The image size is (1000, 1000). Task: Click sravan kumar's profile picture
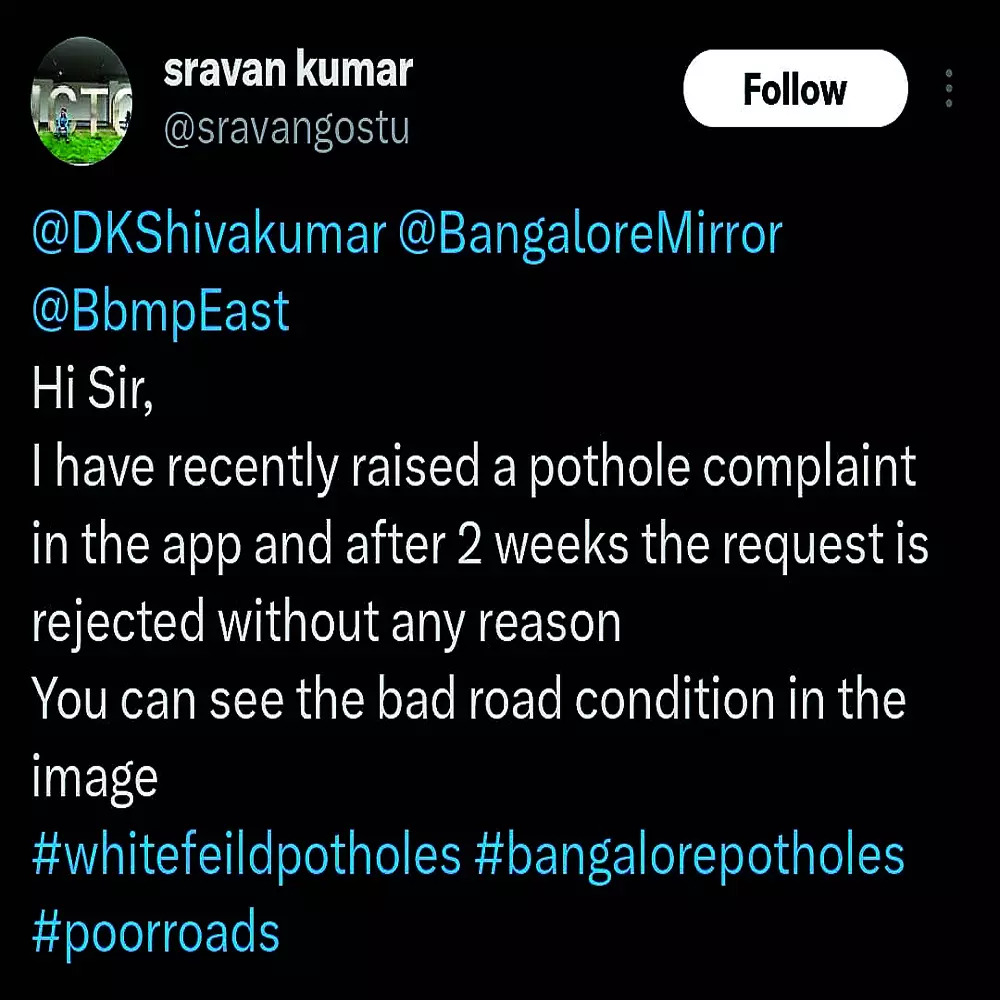pyautogui.click(x=82, y=101)
